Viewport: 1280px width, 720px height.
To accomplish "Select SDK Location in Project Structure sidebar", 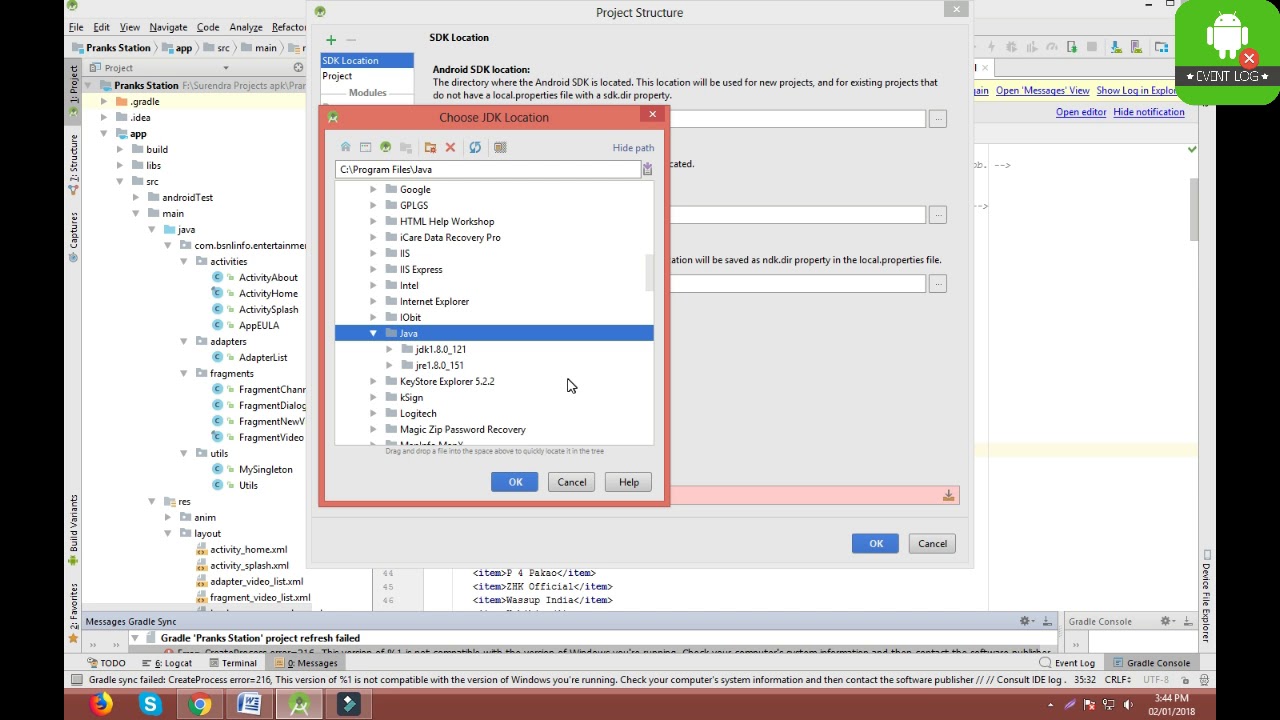I will pos(367,60).
